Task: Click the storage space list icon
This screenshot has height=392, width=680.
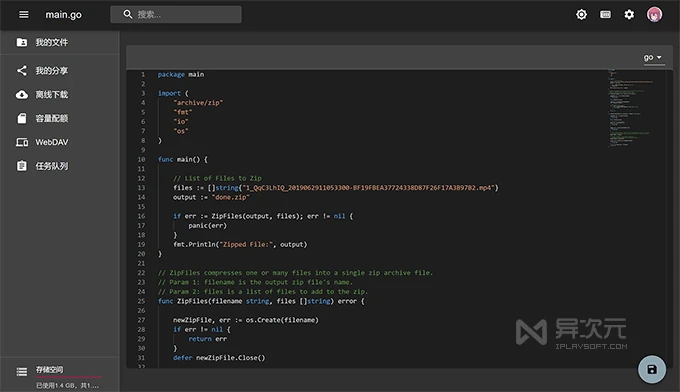Action: [x=22, y=372]
